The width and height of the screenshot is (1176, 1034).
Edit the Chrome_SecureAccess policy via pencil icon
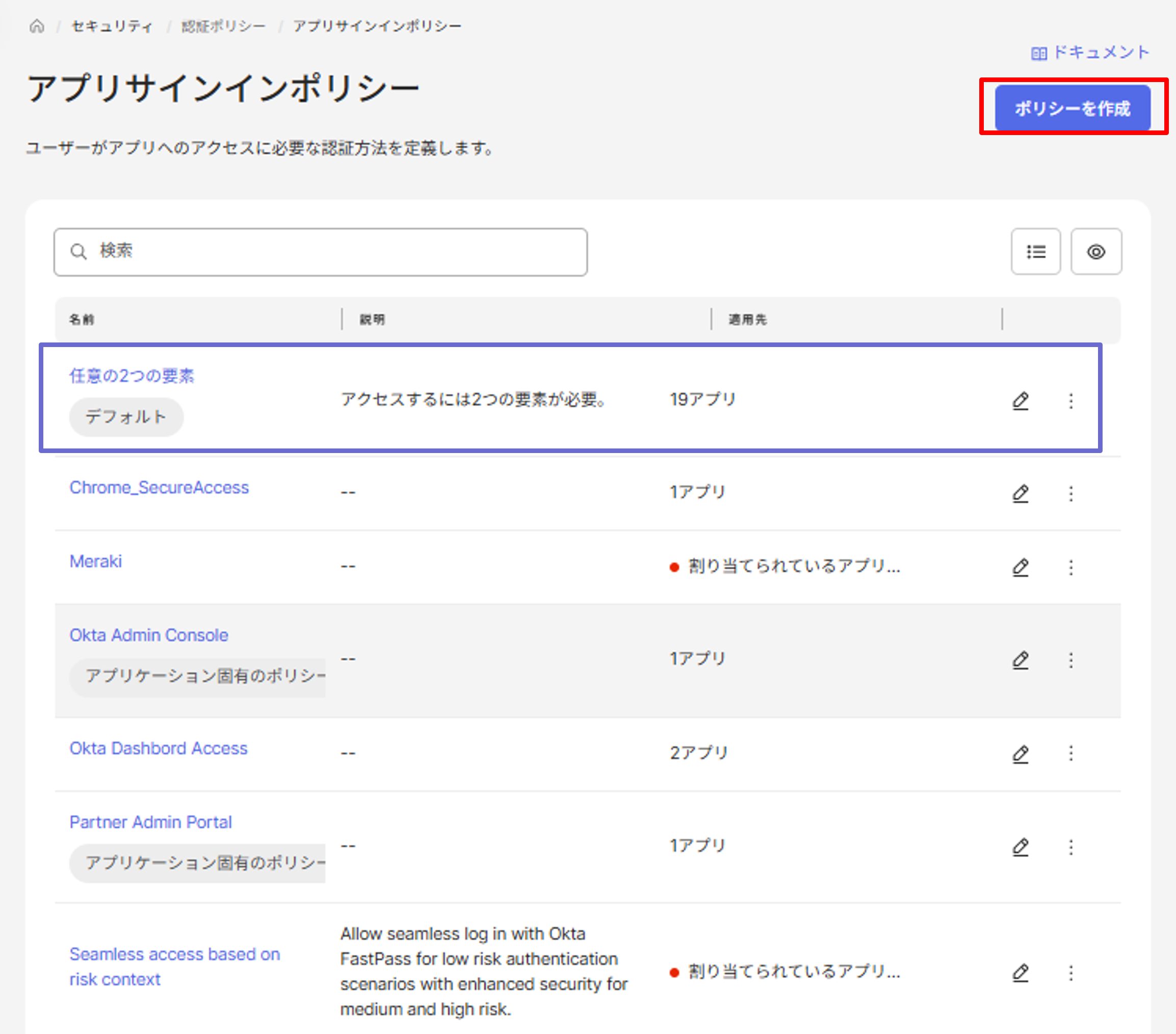click(x=1020, y=493)
